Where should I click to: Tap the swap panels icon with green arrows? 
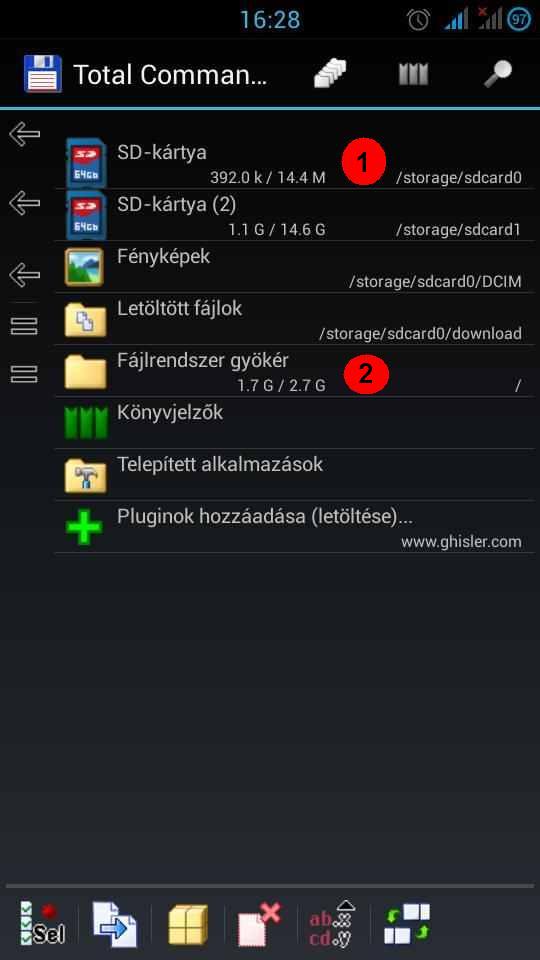click(x=407, y=924)
